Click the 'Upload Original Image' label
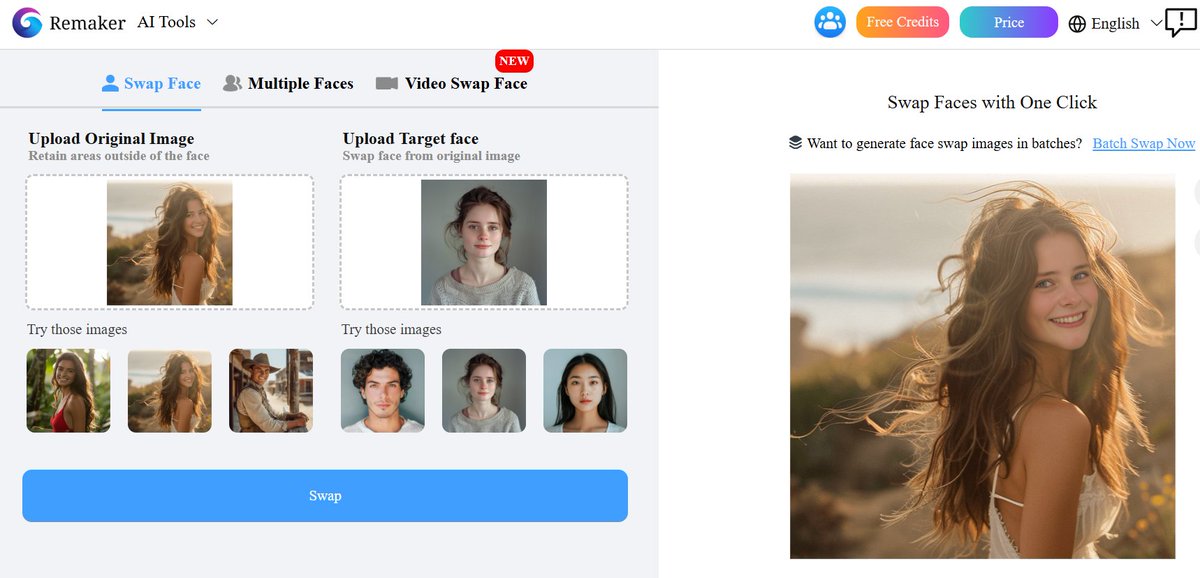This screenshot has width=1200, height=578. tap(111, 138)
